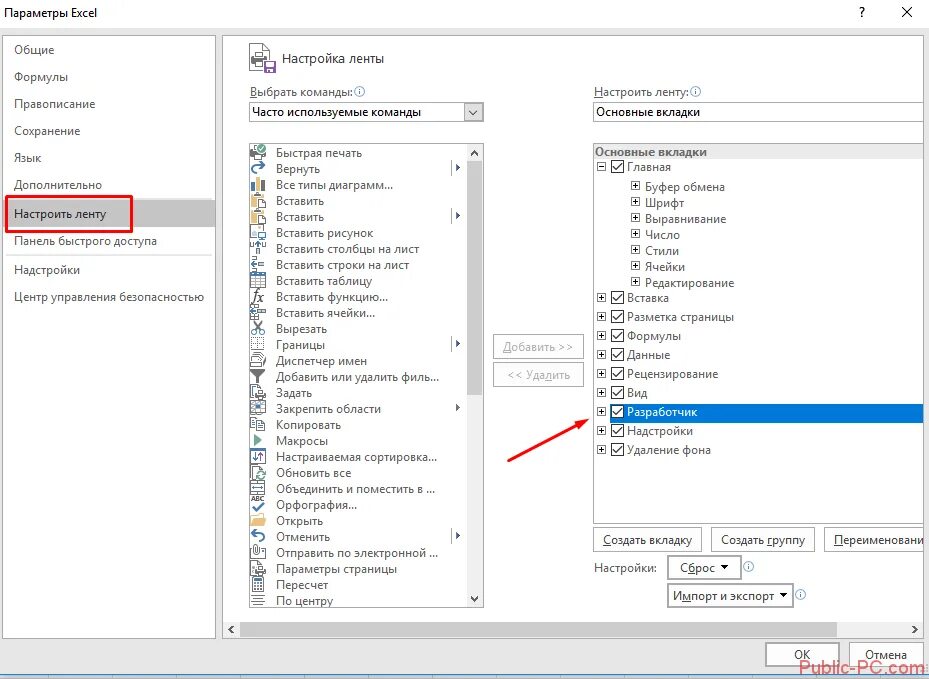Viewport: 929px width, 679px height.
Task: Click the Создать группу button
Action: click(763, 540)
